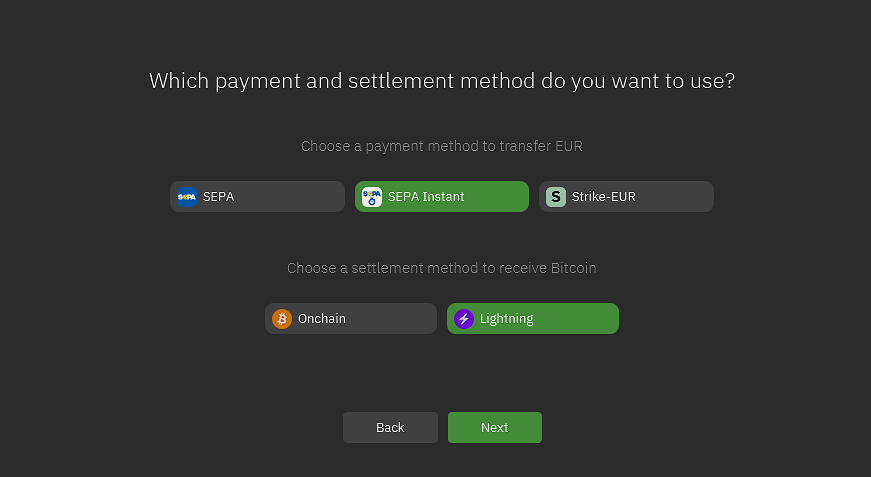Deselect the SEPA Instant payment option
This screenshot has width=871, height=477.
[x=441, y=197]
